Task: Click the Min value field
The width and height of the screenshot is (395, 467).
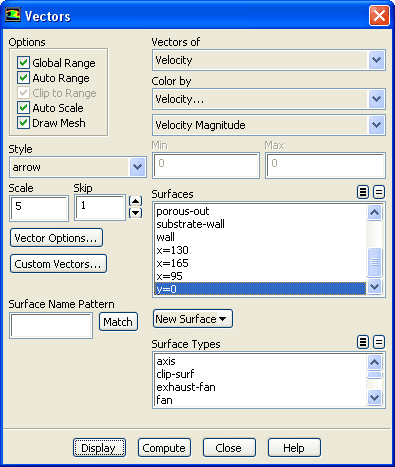Action: pyautogui.click(x=206, y=165)
